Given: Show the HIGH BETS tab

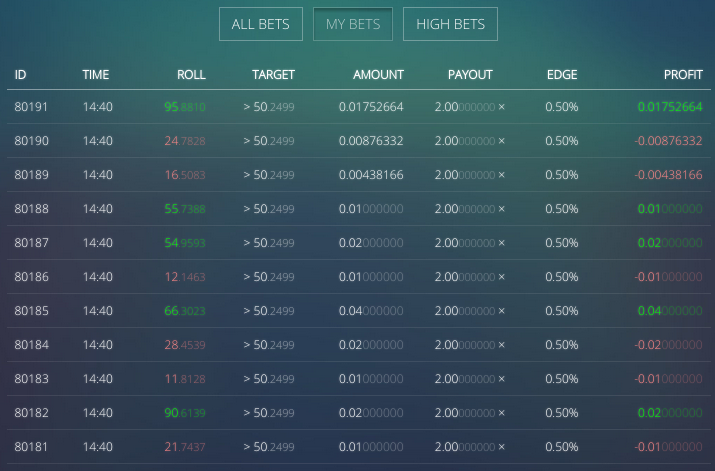Looking at the screenshot, I should [x=450, y=24].
